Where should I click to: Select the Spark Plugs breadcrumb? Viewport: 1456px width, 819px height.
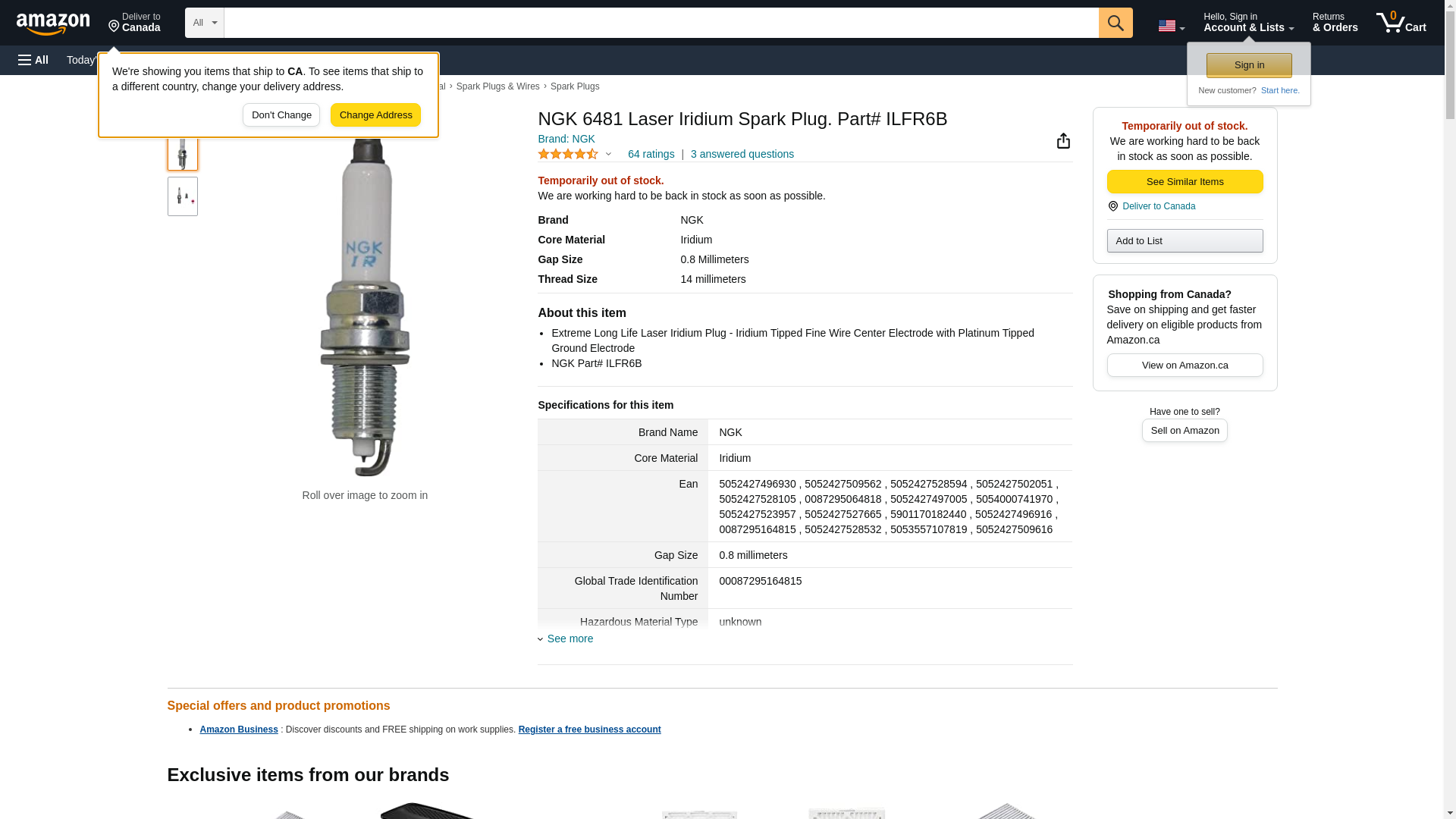pyautogui.click(x=574, y=86)
